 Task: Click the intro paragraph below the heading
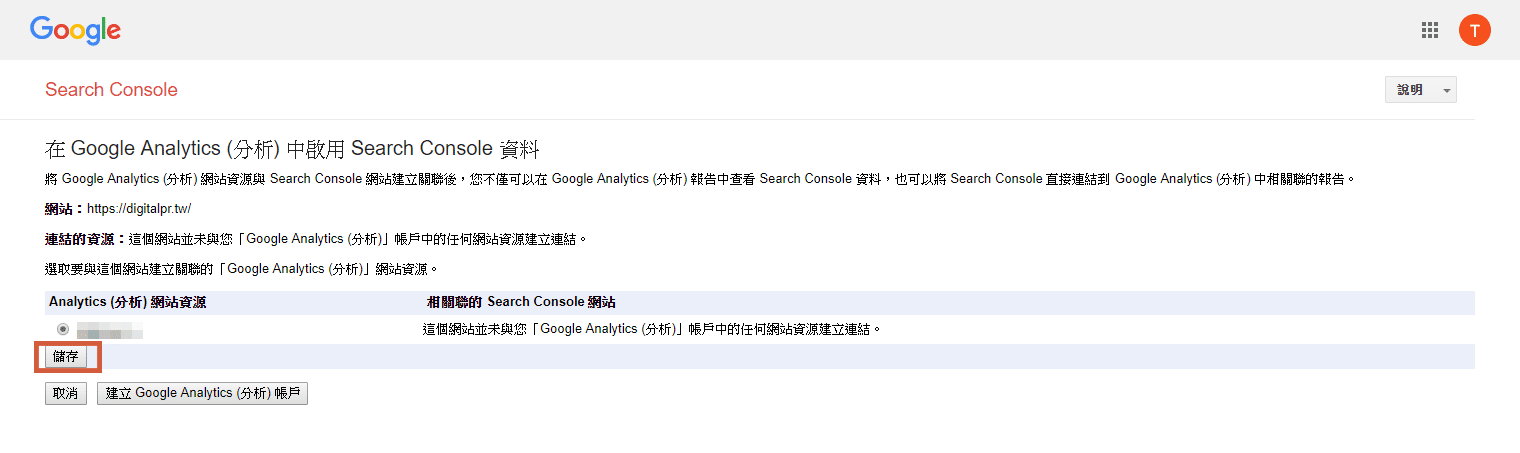pyautogui.click(x=700, y=179)
